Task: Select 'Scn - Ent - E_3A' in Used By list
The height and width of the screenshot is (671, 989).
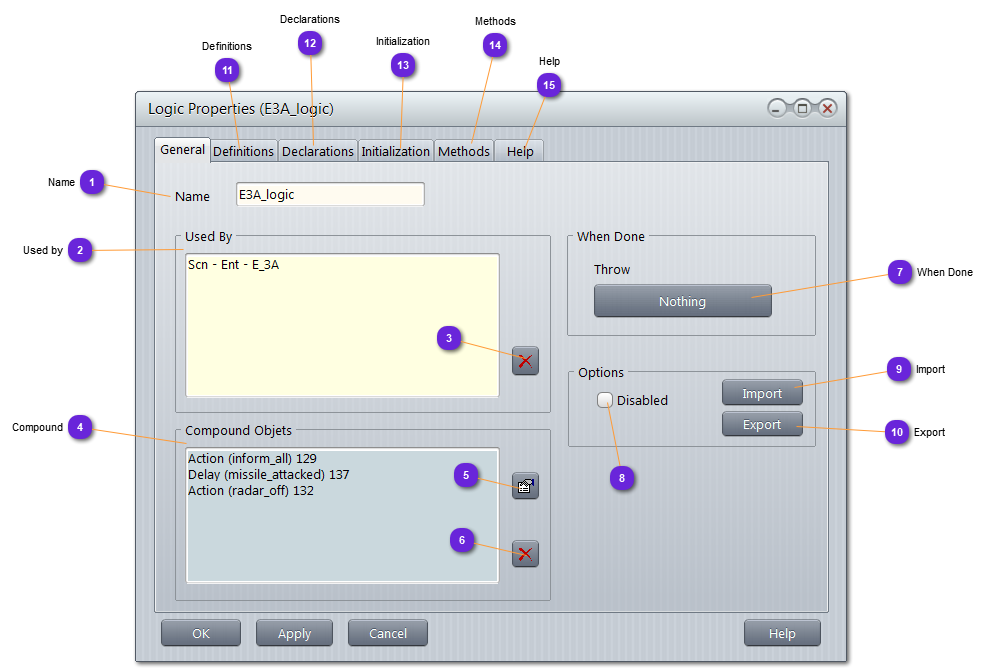Action: point(234,266)
